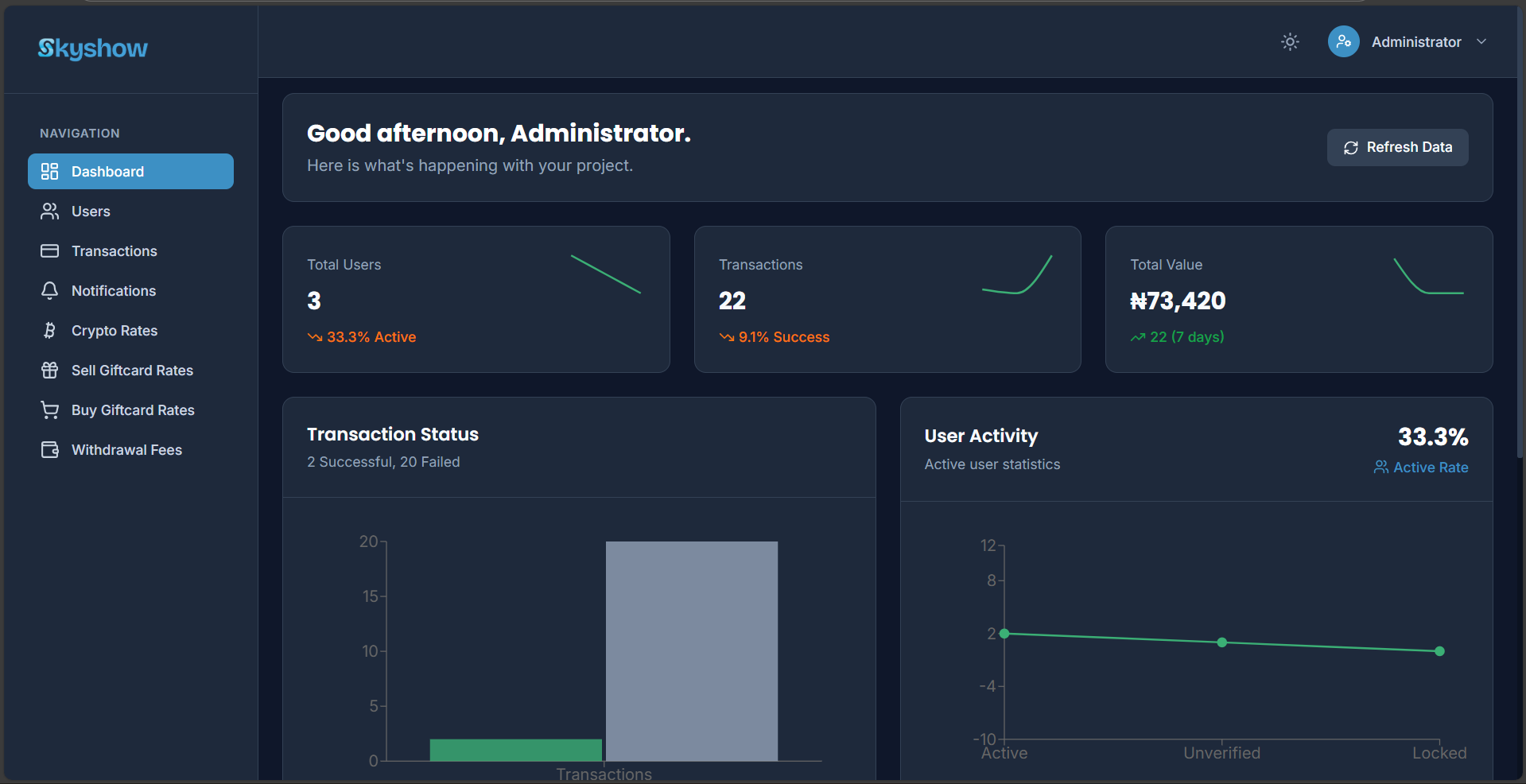Select the Active data point on User Activity chart

click(x=1004, y=634)
